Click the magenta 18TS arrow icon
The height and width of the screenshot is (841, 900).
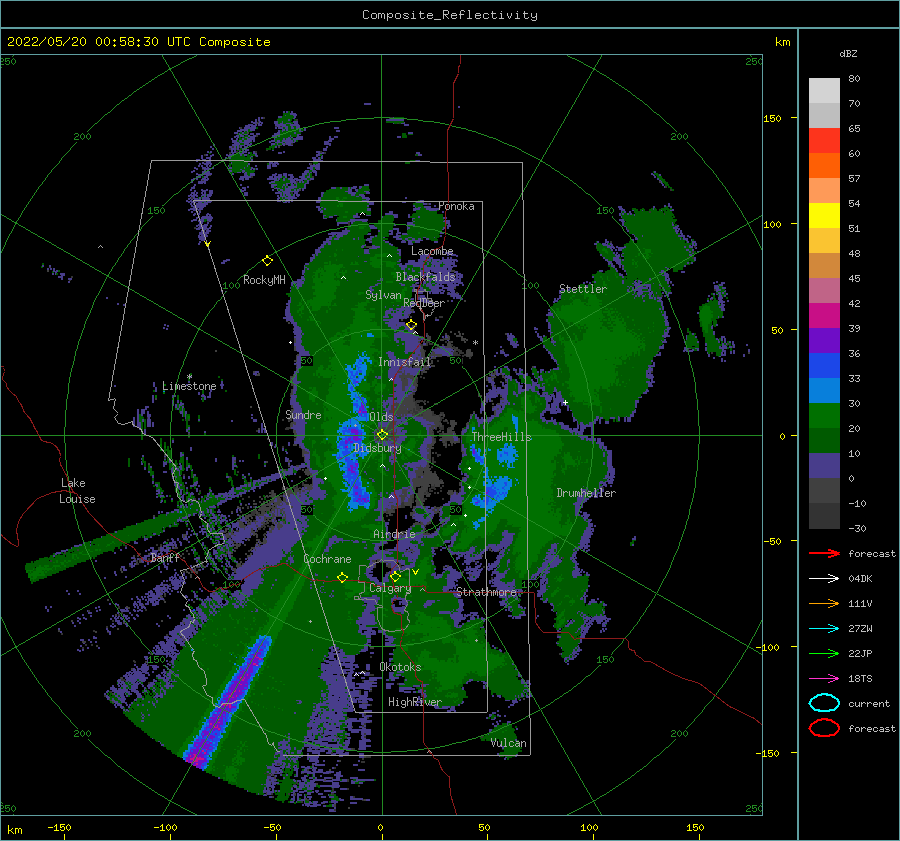pyautogui.click(x=824, y=679)
